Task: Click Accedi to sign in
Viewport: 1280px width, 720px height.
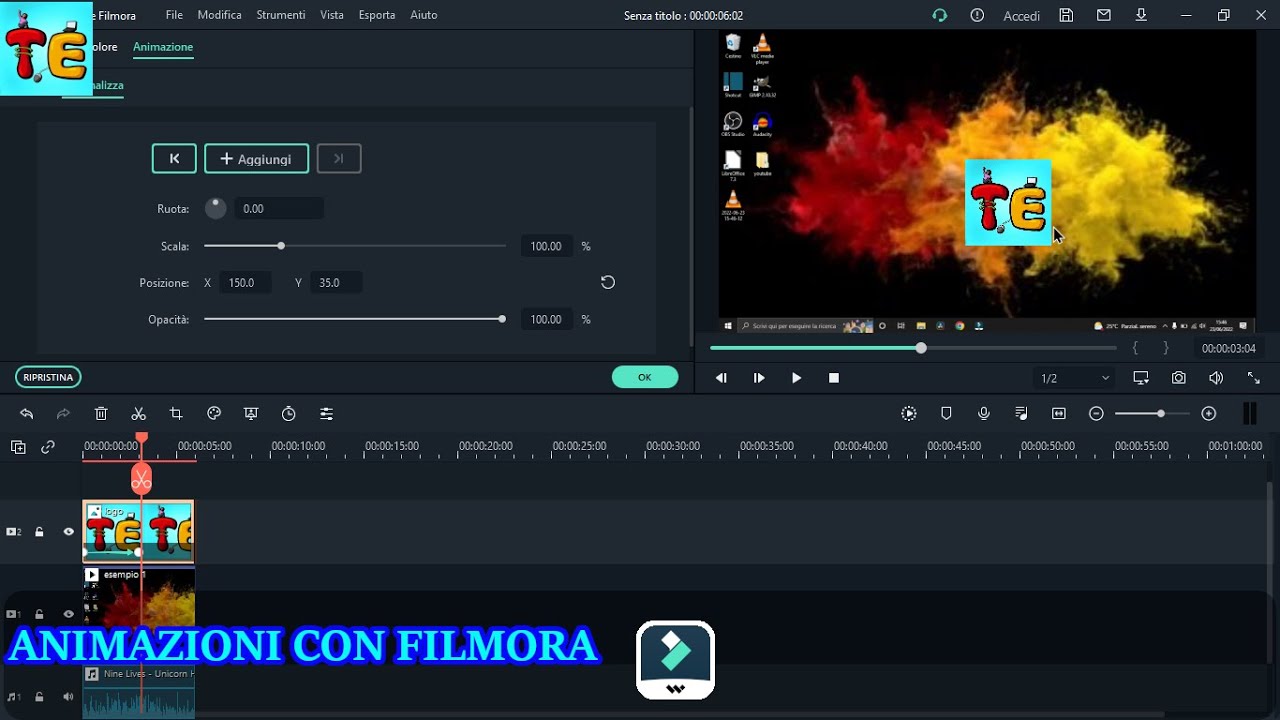Action: 1022,16
